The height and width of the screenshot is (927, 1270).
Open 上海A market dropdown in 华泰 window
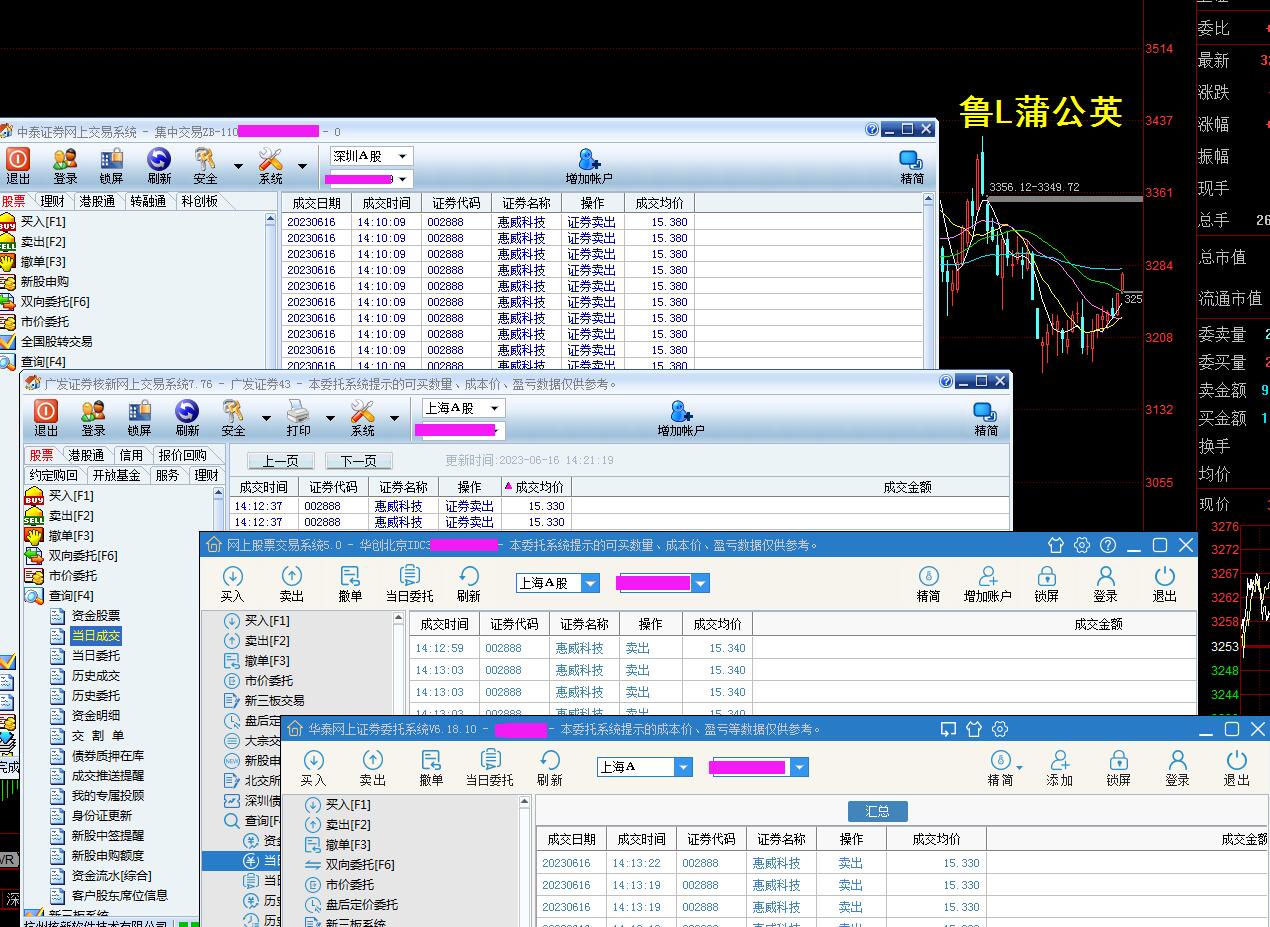point(683,767)
